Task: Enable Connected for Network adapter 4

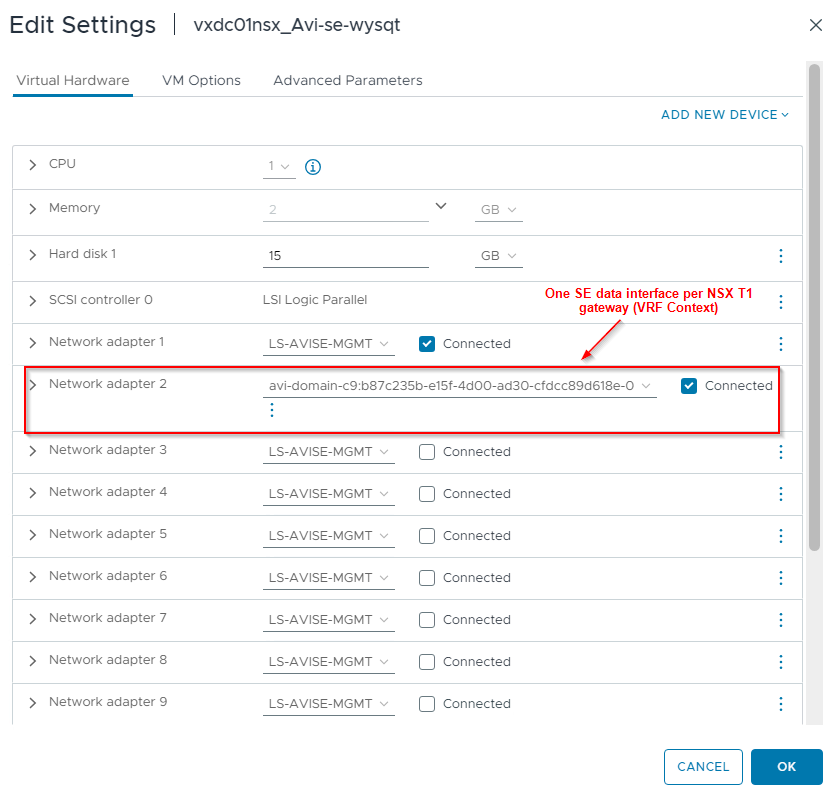Action: coord(427,494)
